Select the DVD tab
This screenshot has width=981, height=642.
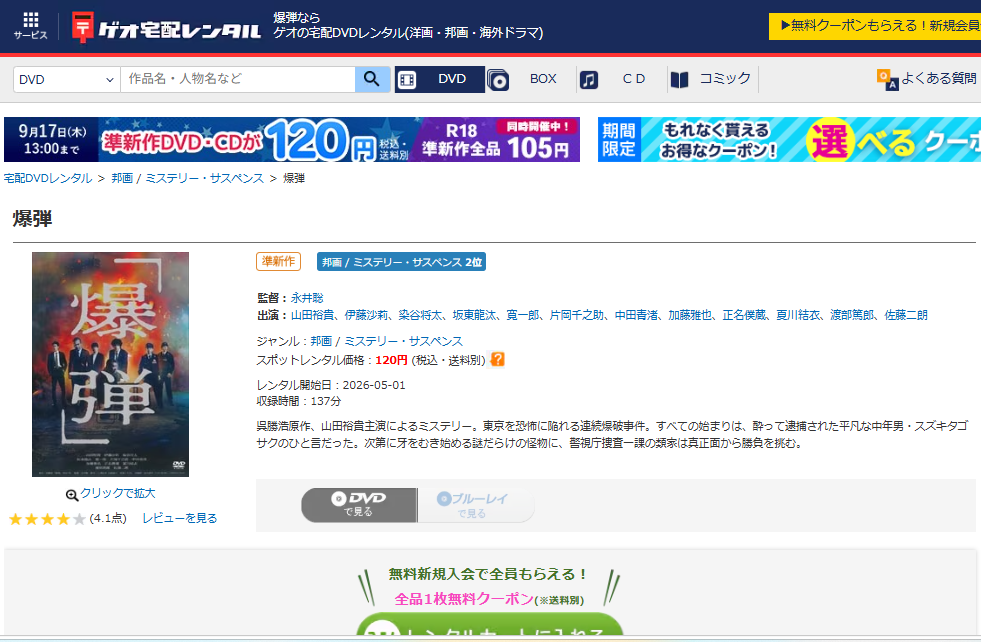point(440,79)
